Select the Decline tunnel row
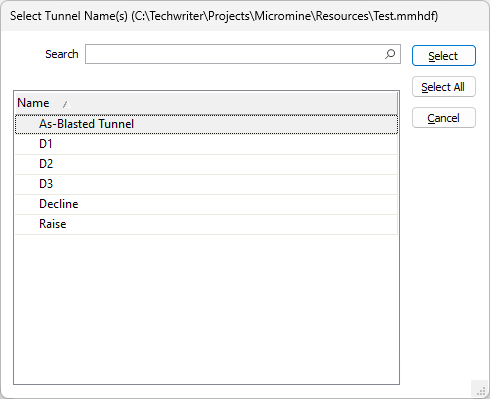 coord(206,204)
